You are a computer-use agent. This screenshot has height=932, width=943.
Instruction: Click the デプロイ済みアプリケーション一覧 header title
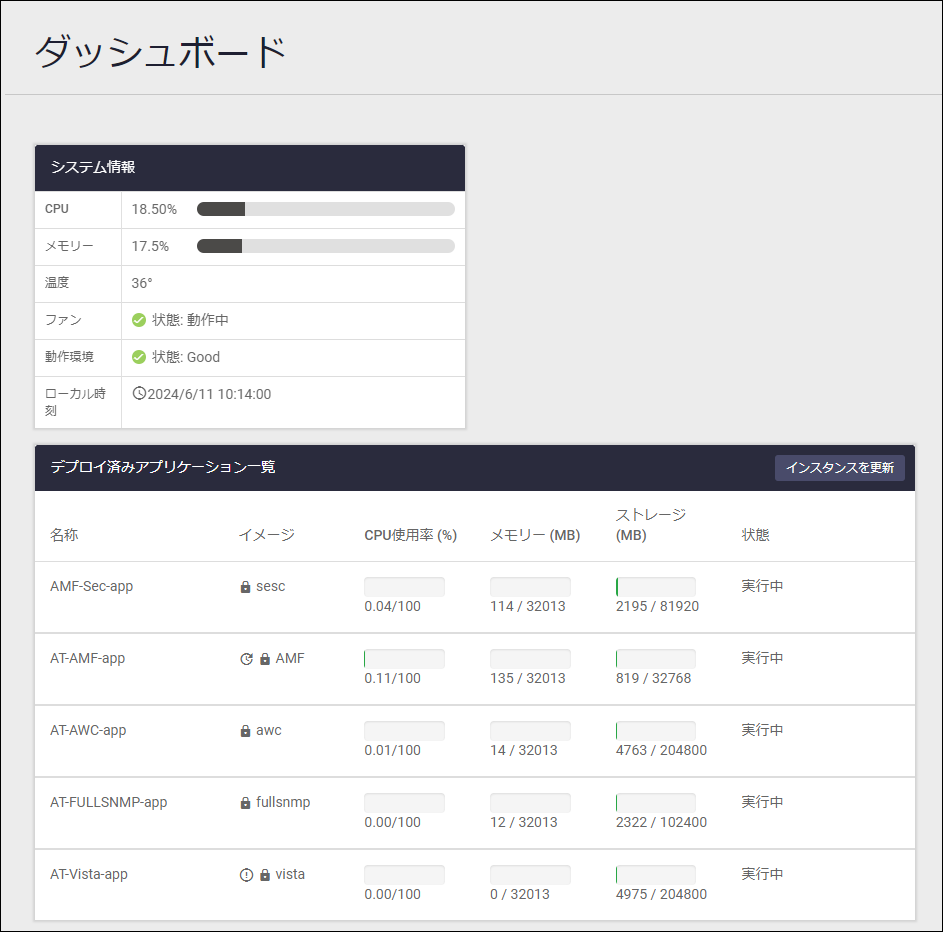(163, 467)
